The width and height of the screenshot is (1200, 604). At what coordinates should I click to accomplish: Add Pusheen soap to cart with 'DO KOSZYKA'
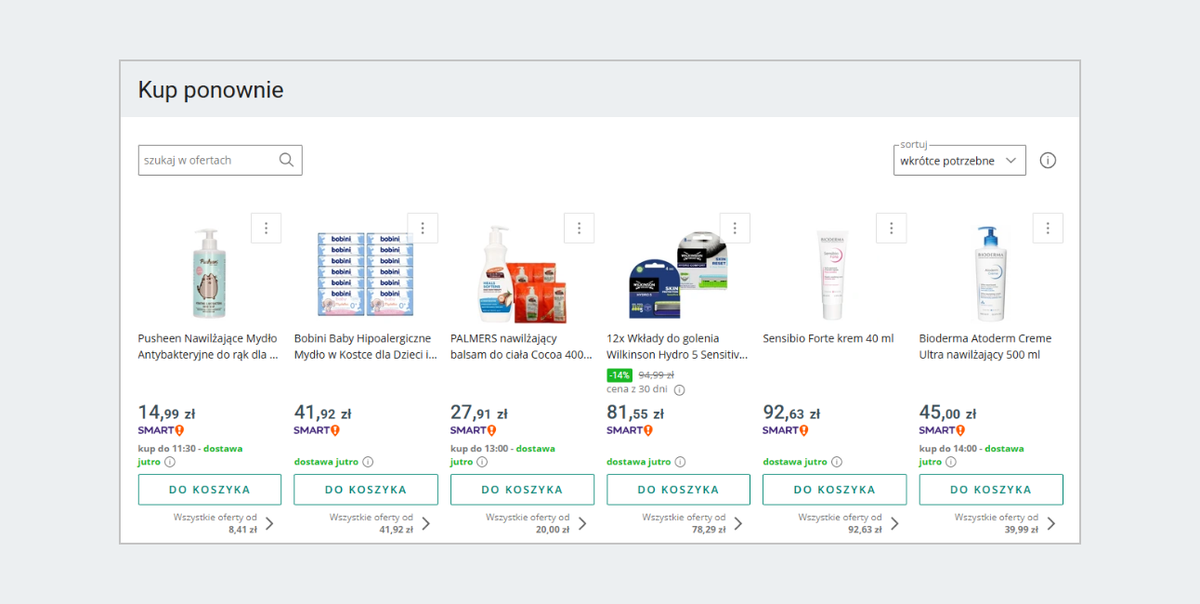209,490
